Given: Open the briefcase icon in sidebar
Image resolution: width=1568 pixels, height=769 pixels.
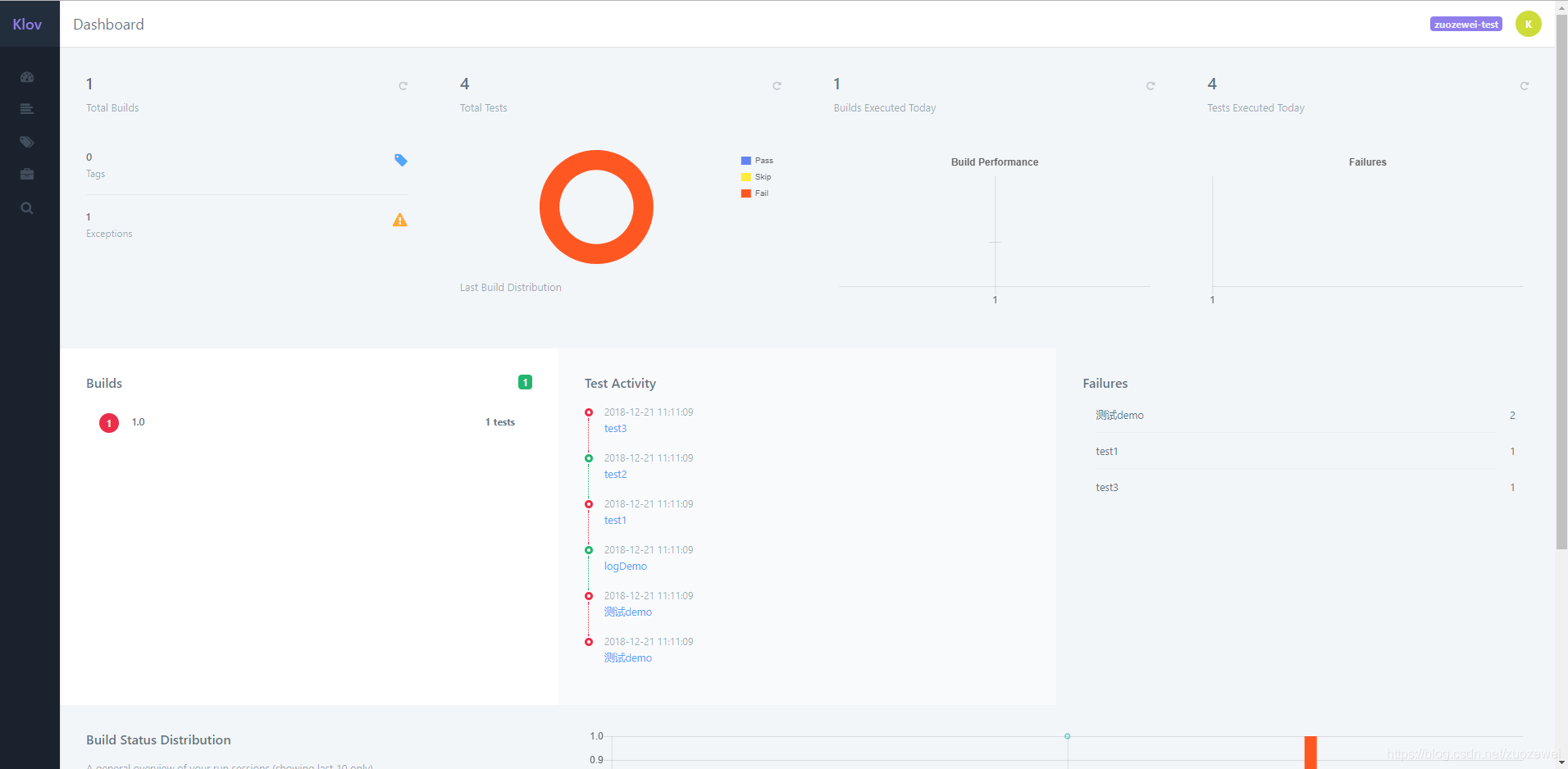Looking at the screenshot, I should coord(27,174).
